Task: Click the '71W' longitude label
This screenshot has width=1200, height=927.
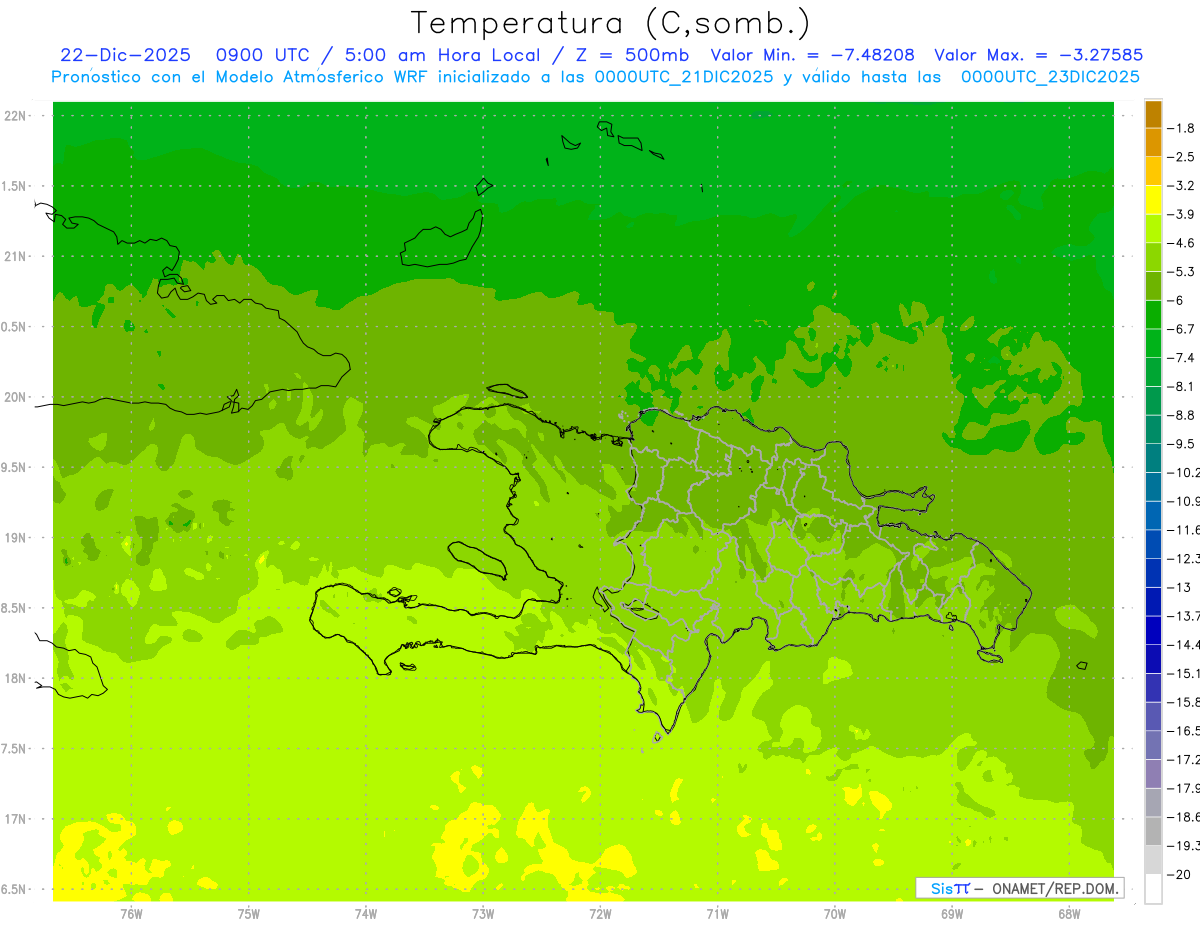Action: pos(717,913)
